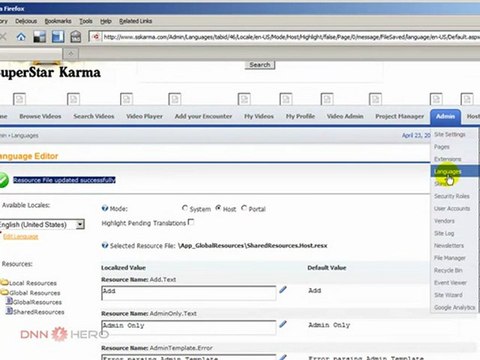480x360 pixels.
Task: Enable Highlight Pending Translations checkbox
Action: pos(191,222)
